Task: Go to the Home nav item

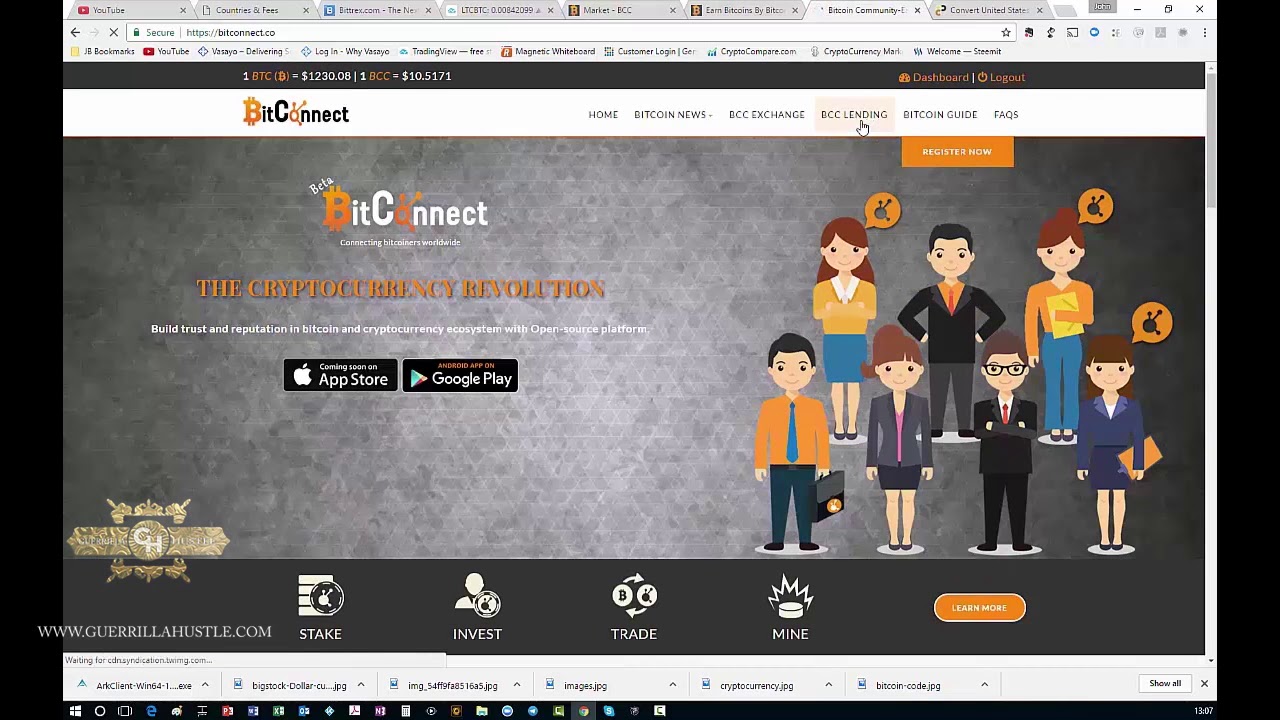Action: (x=603, y=115)
